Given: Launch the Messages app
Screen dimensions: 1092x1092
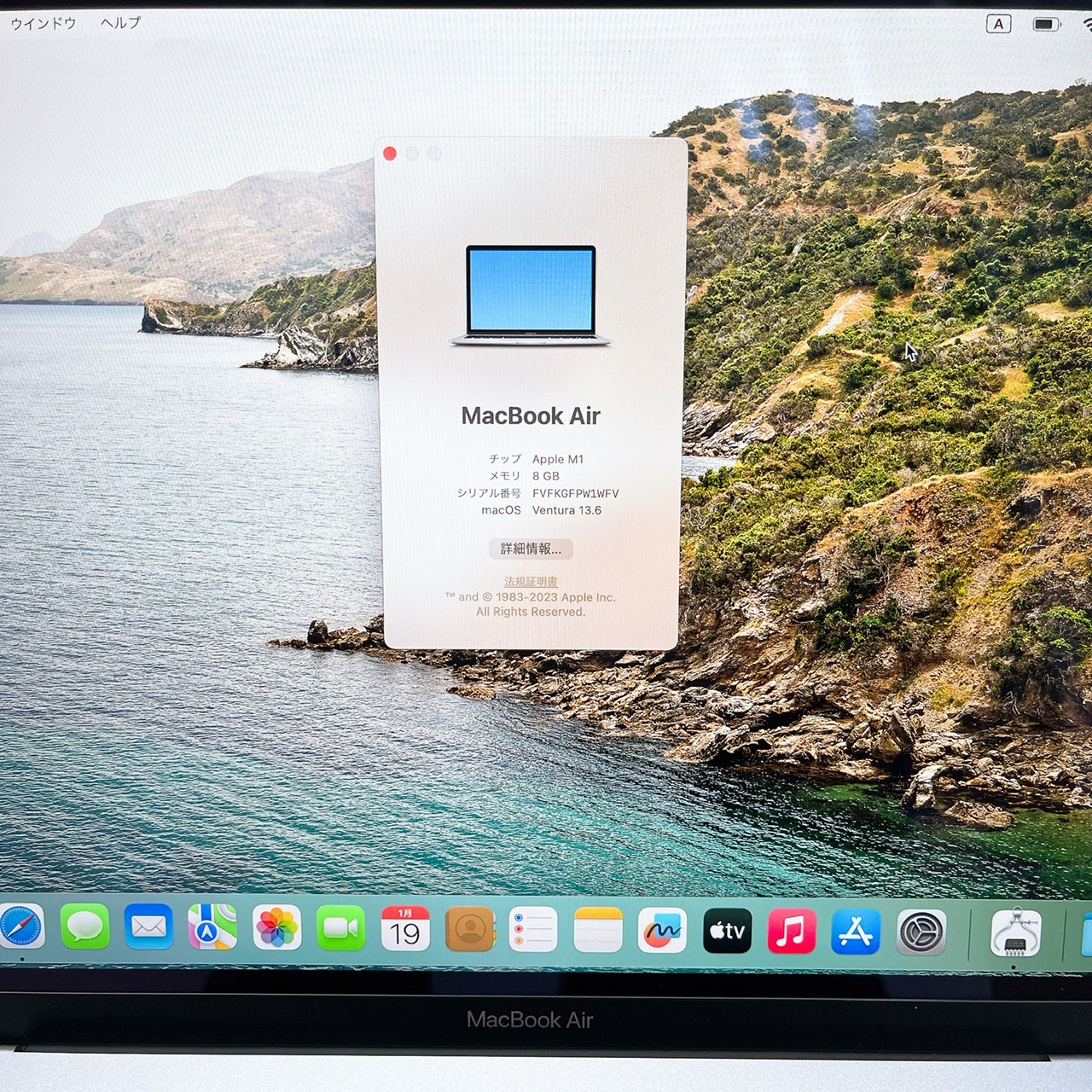Looking at the screenshot, I should tap(85, 927).
